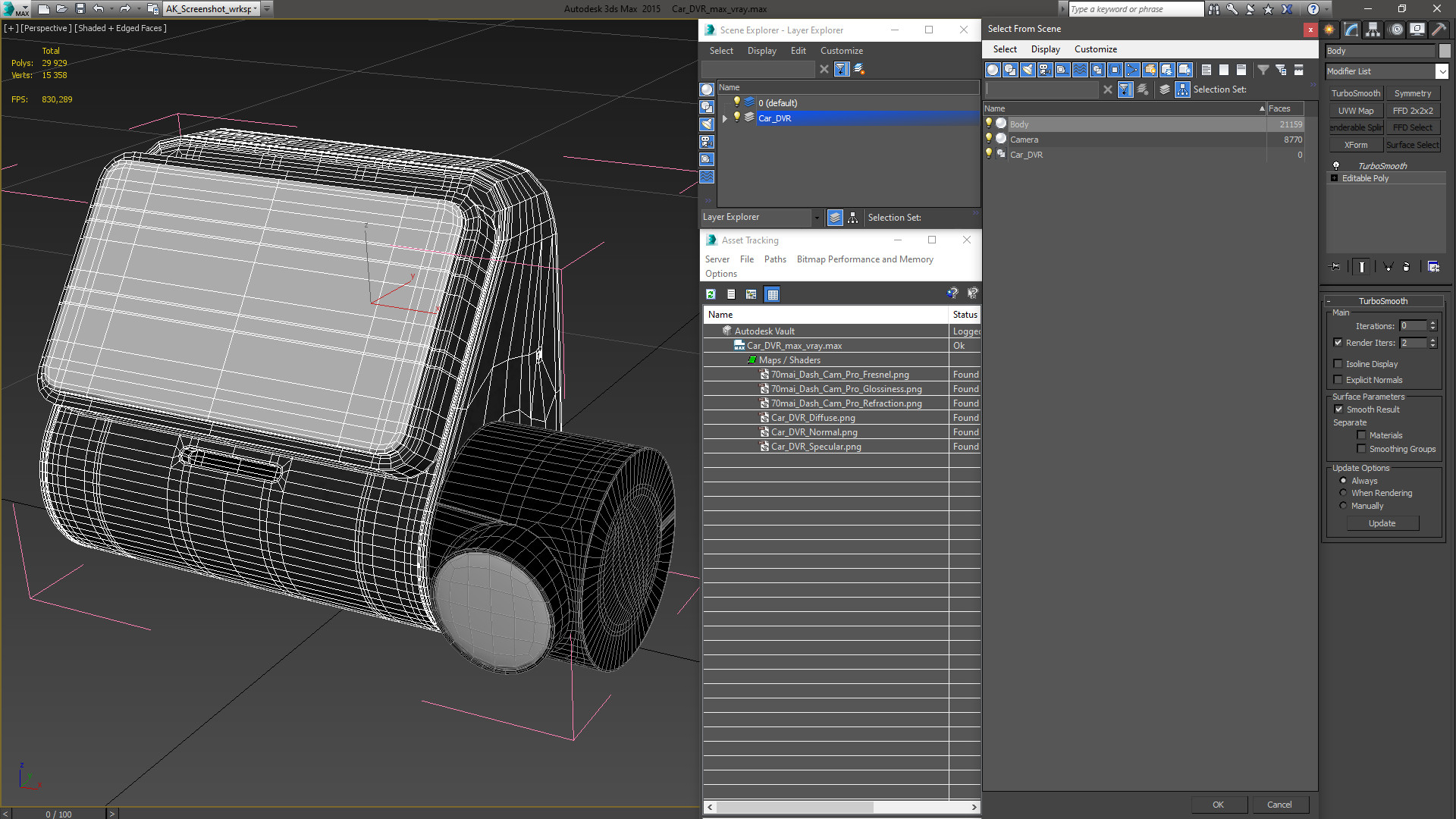1456x819 pixels.
Task: Click Remove Modifier trash icon
Action: [1407, 267]
